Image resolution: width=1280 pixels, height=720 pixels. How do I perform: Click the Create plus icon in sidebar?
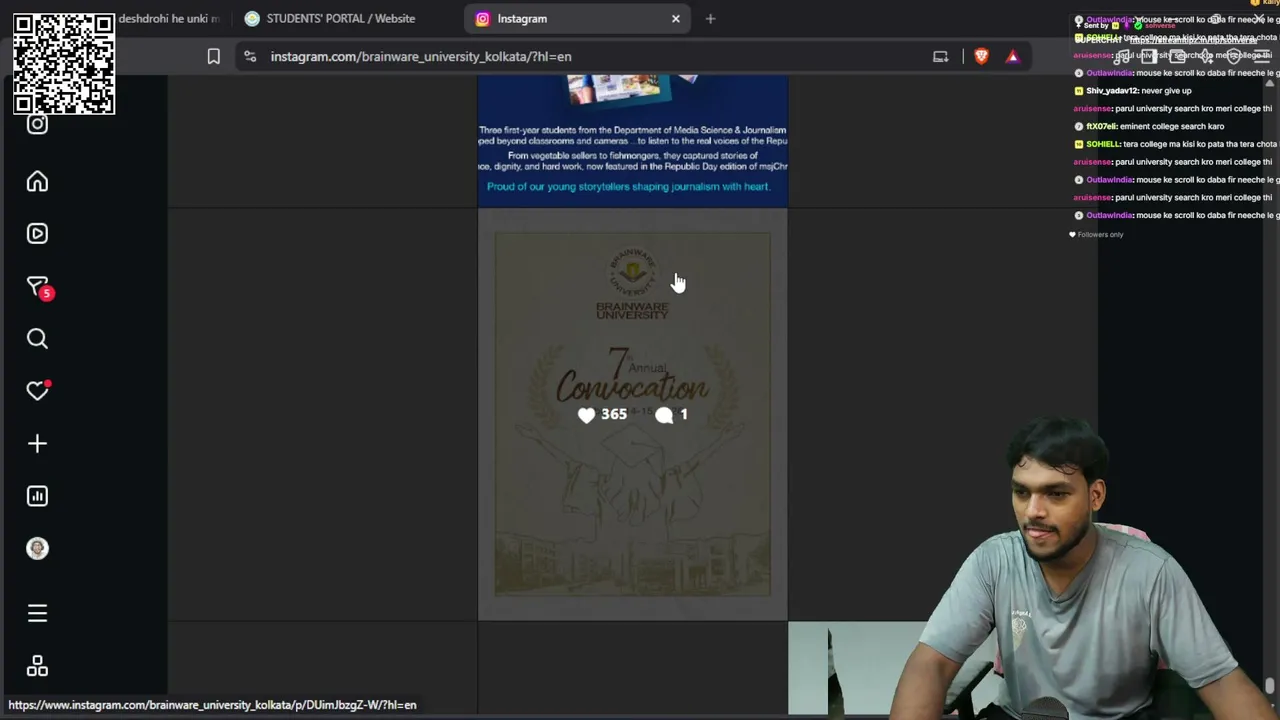37,444
